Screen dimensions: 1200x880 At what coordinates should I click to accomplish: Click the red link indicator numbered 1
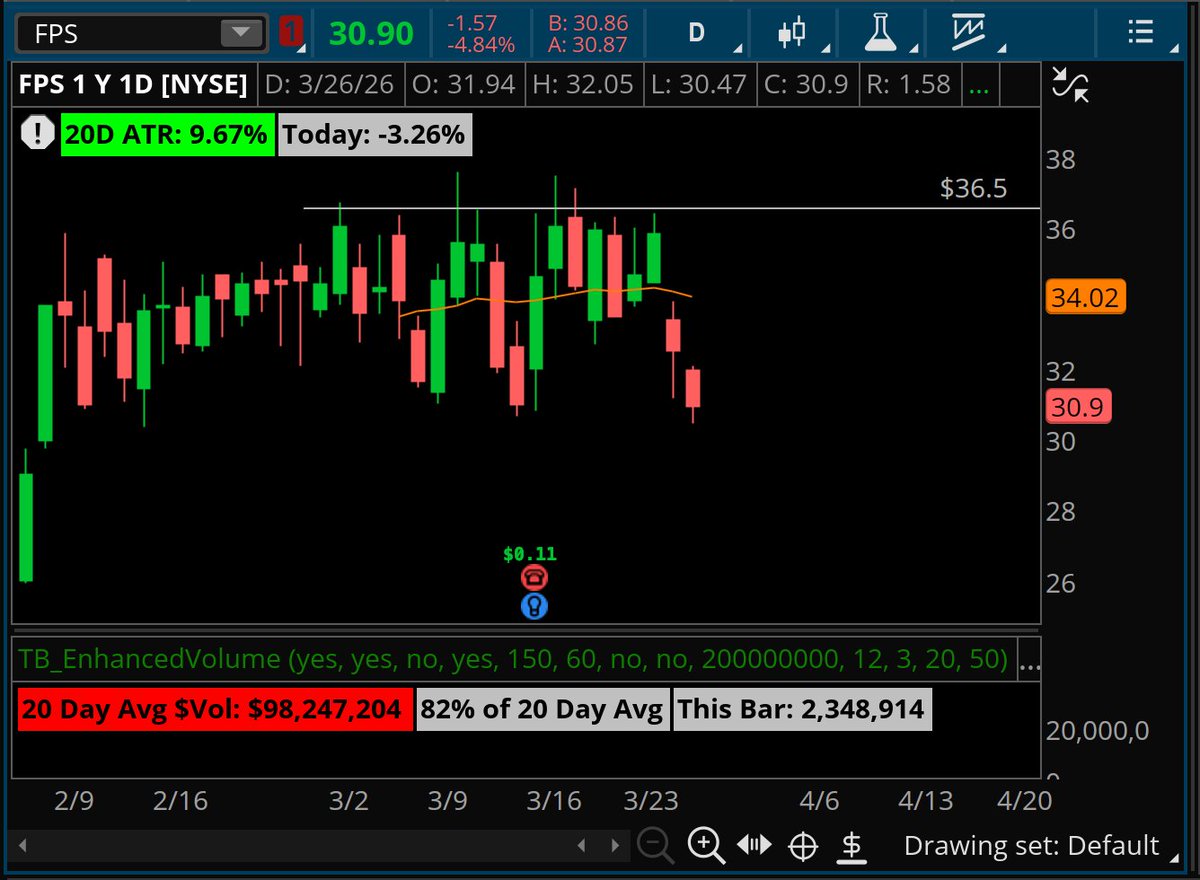coord(291,33)
